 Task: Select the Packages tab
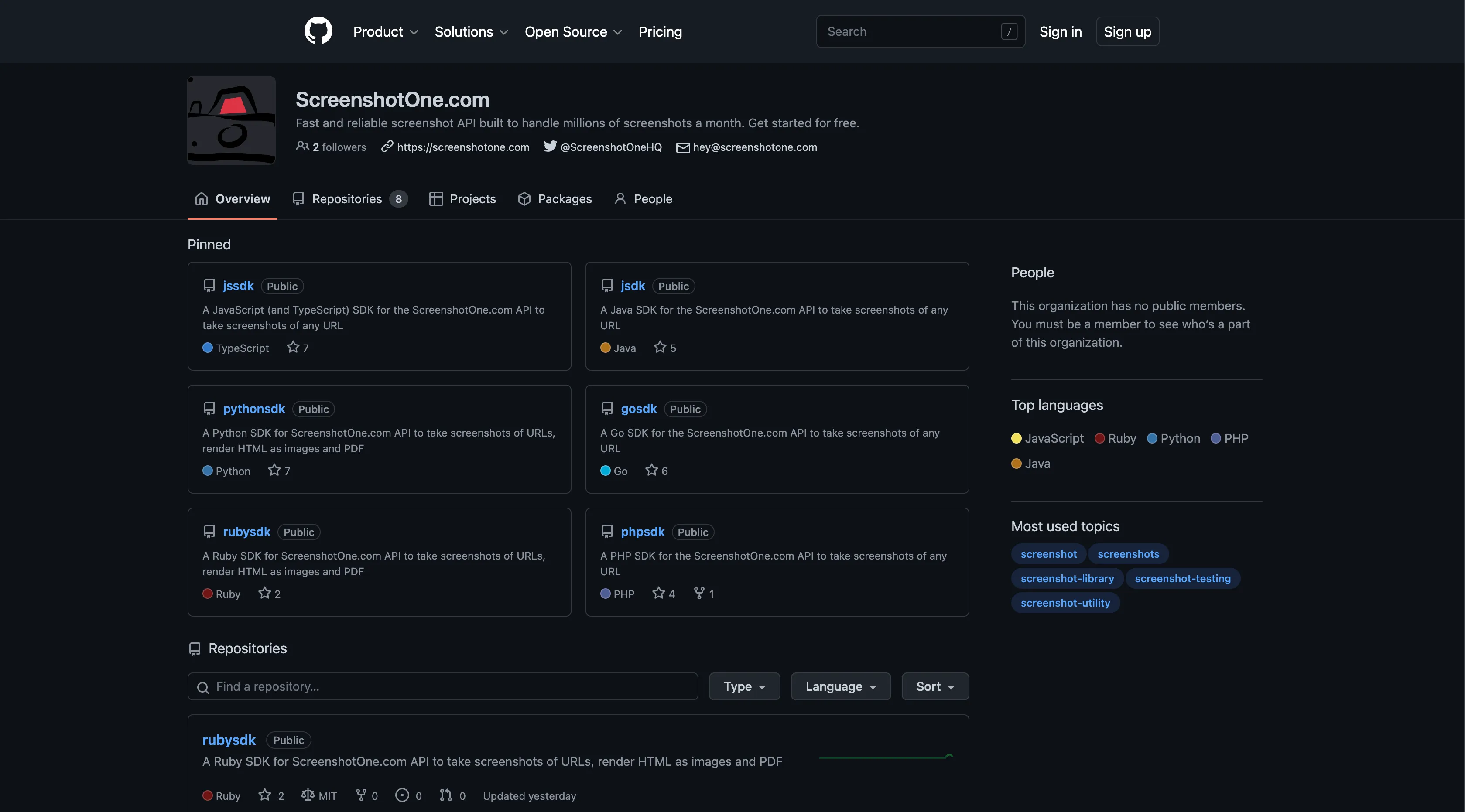click(565, 199)
